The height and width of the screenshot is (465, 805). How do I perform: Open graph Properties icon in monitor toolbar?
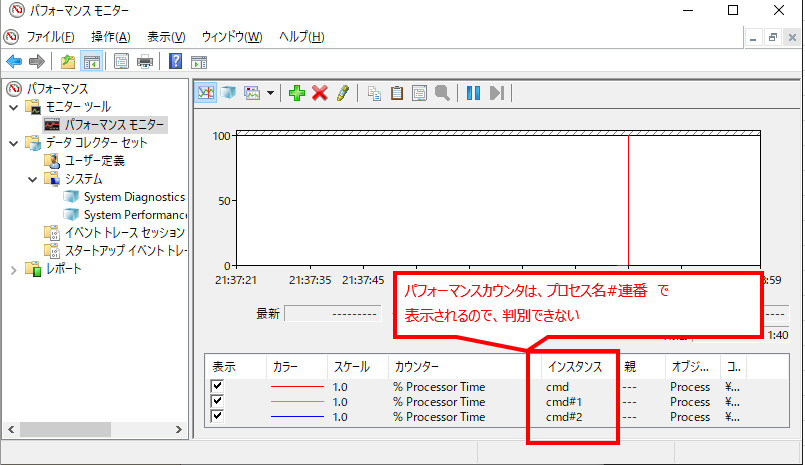tap(419, 93)
